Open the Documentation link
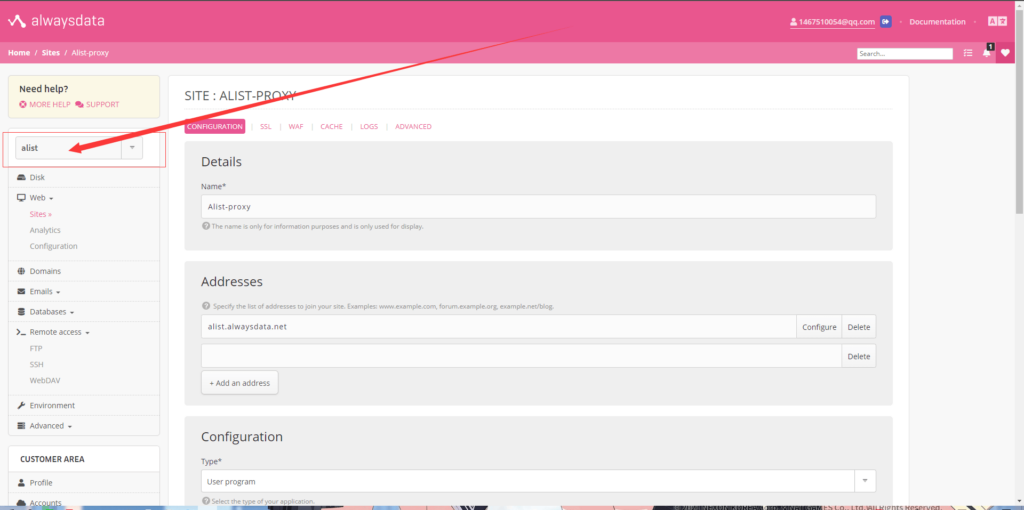1024x510 pixels. click(x=937, y=22)
